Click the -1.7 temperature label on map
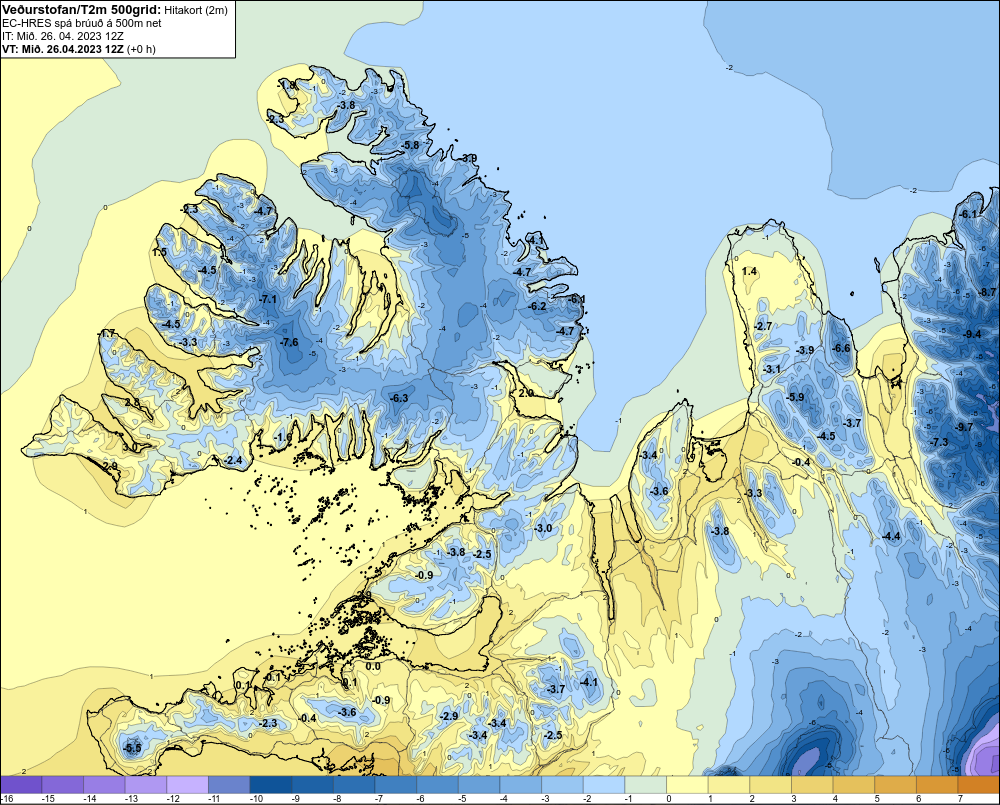The height and width of the screenshot is (805, 1000). [x=106, y=333]
